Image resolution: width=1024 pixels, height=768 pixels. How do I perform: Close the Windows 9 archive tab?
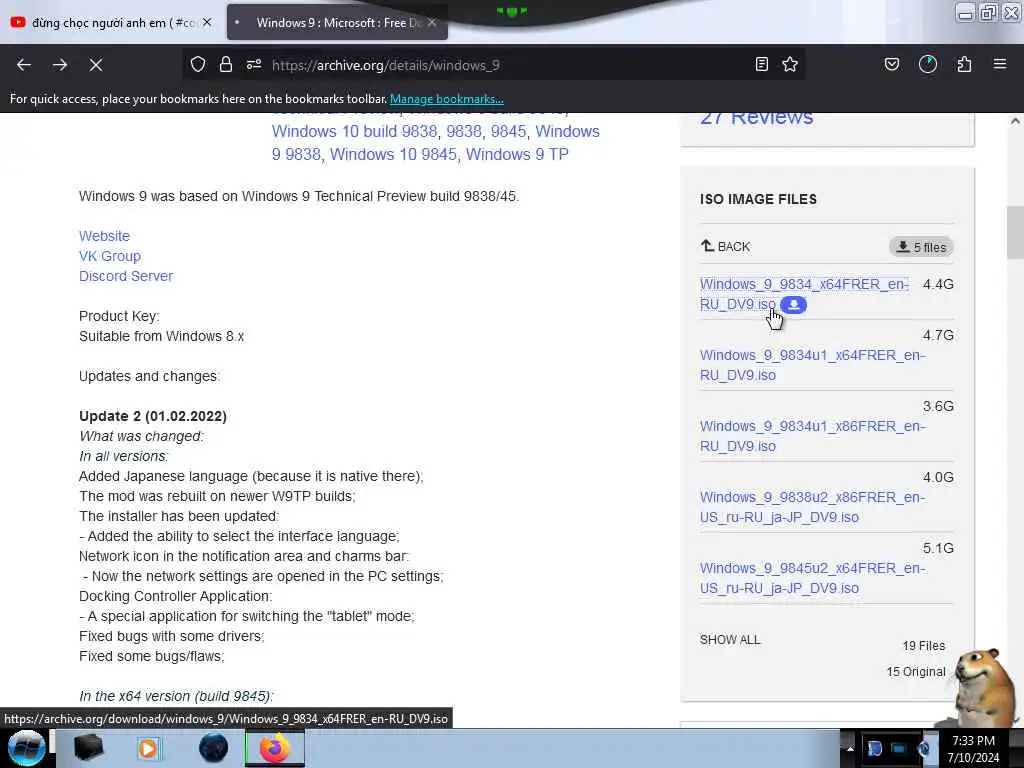pyautogui.click(x=432, y=23)
